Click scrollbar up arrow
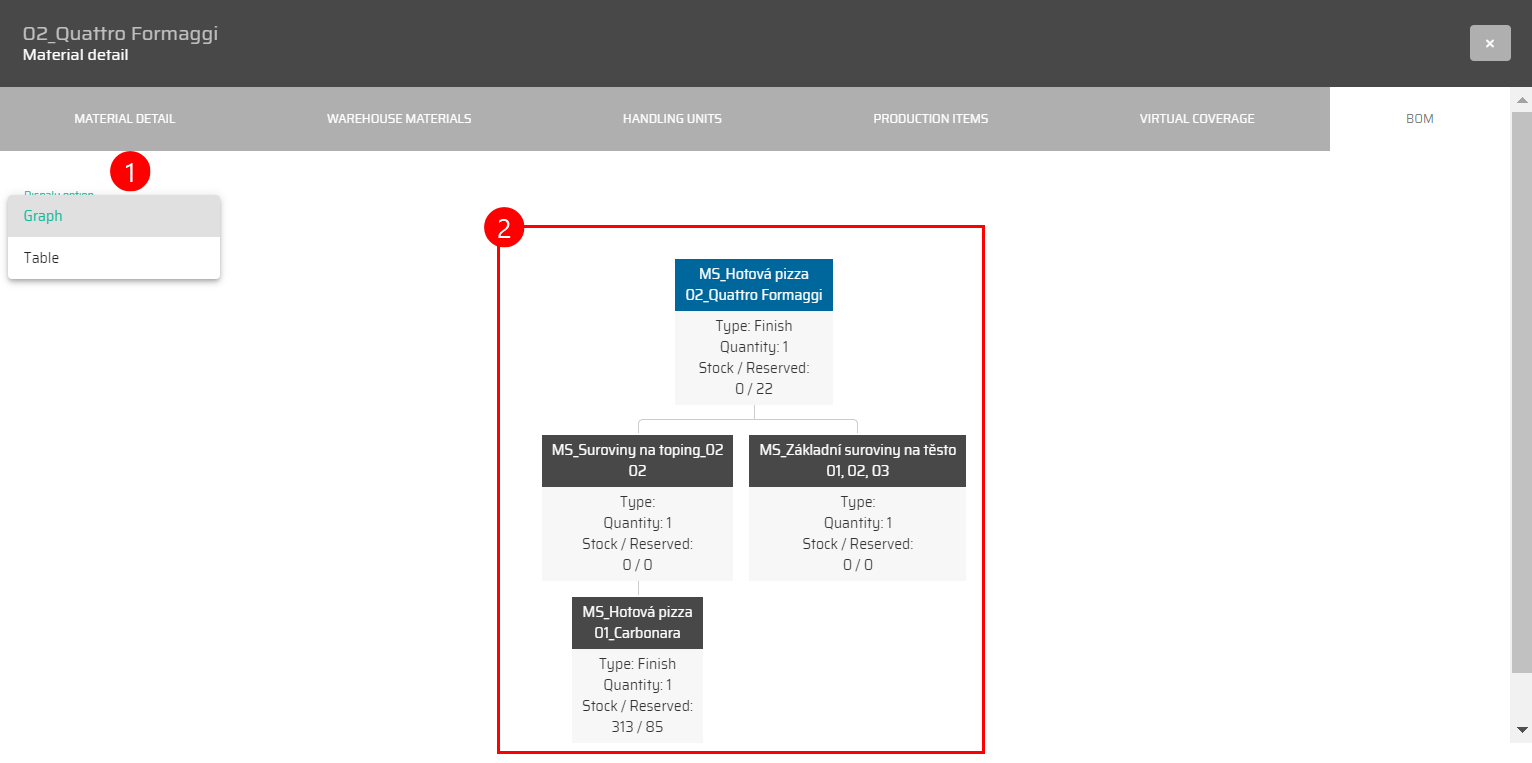Screen dimensions: 1532x763 tap(1522, 100)
